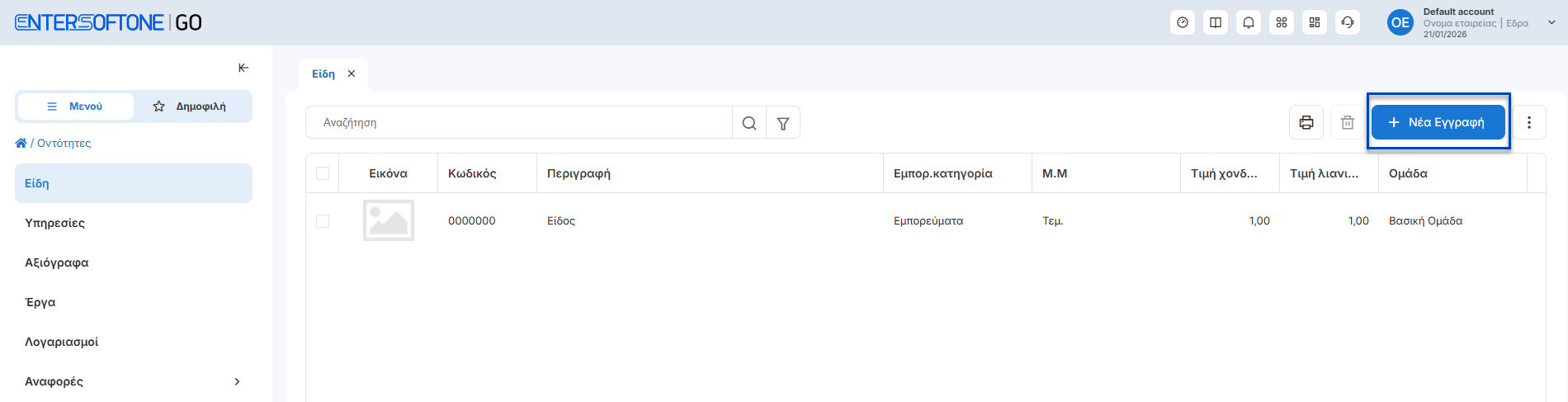Click the magnifier search icon
Screen dimensions: 1568x402
[x=749, y=123]
